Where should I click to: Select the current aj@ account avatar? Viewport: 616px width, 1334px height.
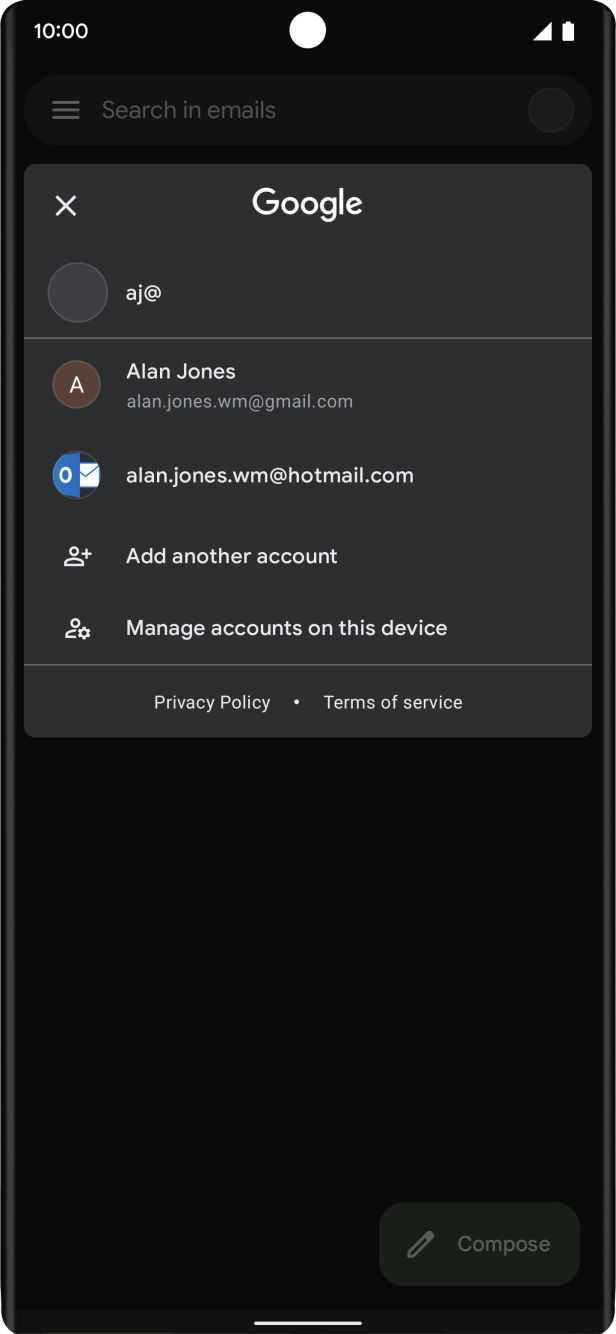78,293
